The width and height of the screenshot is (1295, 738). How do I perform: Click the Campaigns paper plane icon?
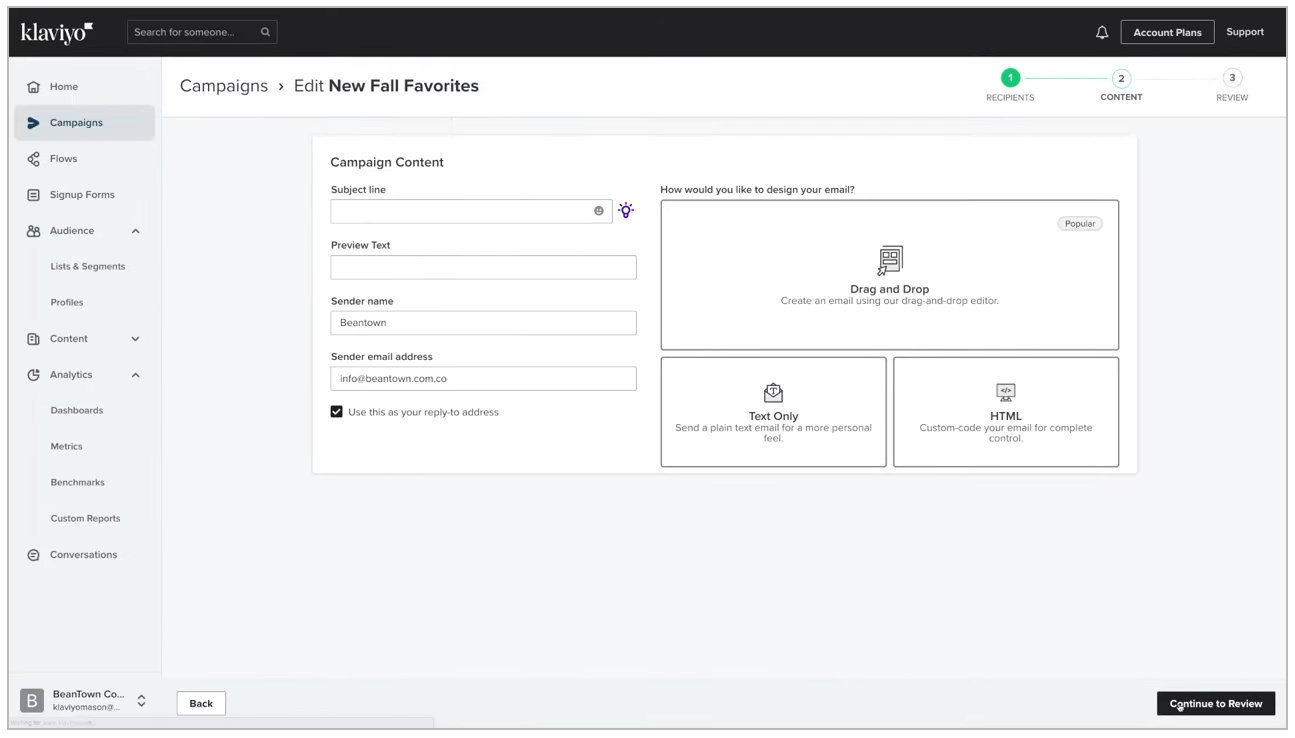33,123
